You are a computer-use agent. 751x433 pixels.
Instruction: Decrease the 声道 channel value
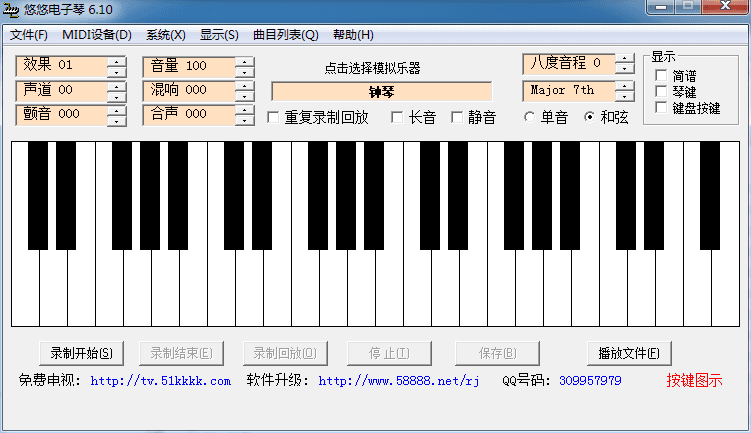(x=116, y=96)
